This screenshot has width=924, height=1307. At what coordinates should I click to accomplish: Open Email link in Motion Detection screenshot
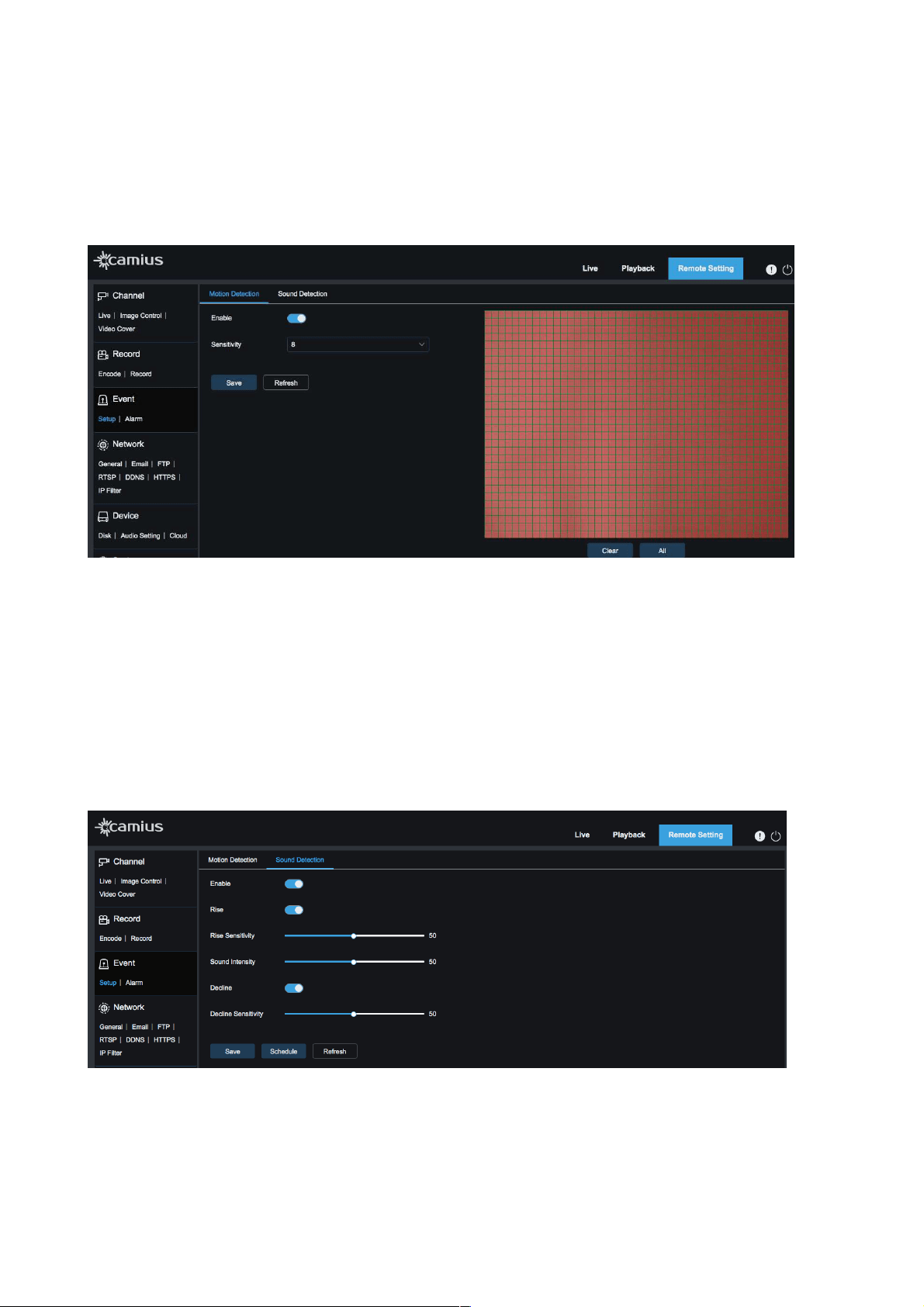point(140,464)
